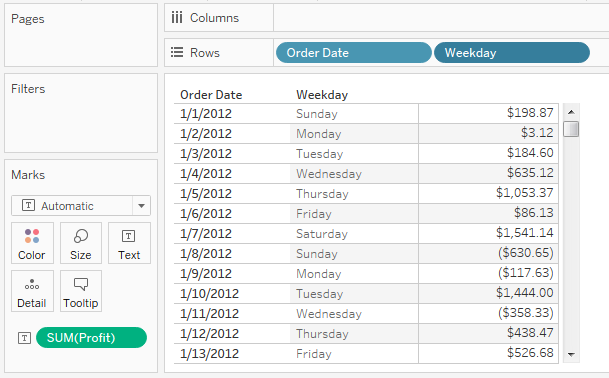Click the Rows shelf icon
Screen dimensions: 609x378
click(177, 52)
